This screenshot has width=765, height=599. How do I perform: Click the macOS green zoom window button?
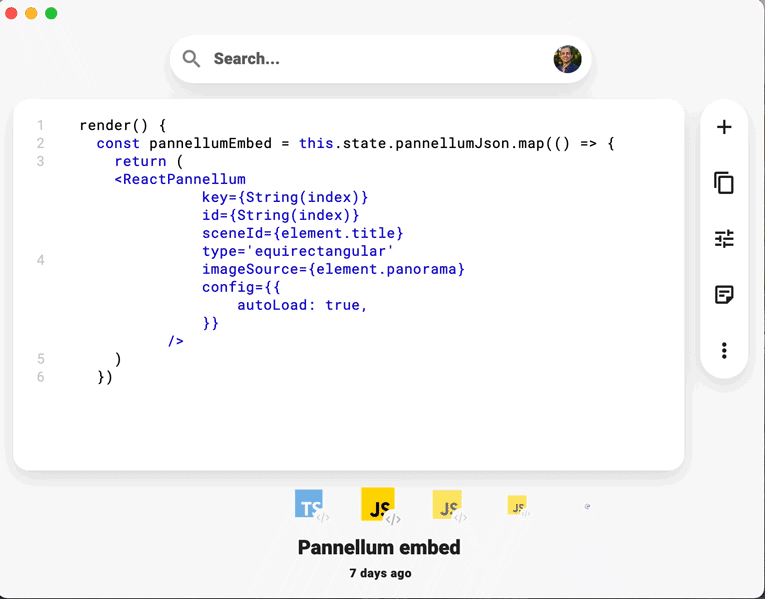point(51,13)
